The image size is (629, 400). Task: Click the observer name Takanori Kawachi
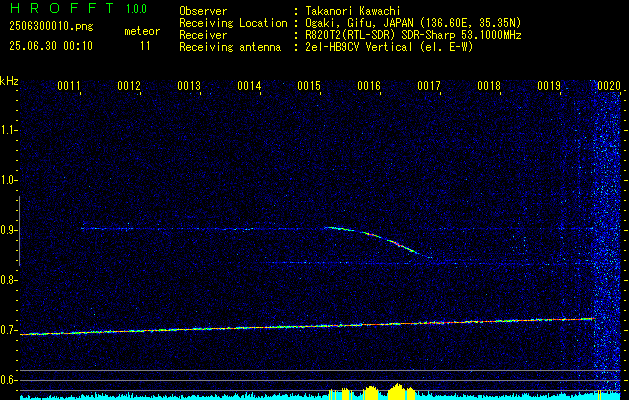(353, 11)
